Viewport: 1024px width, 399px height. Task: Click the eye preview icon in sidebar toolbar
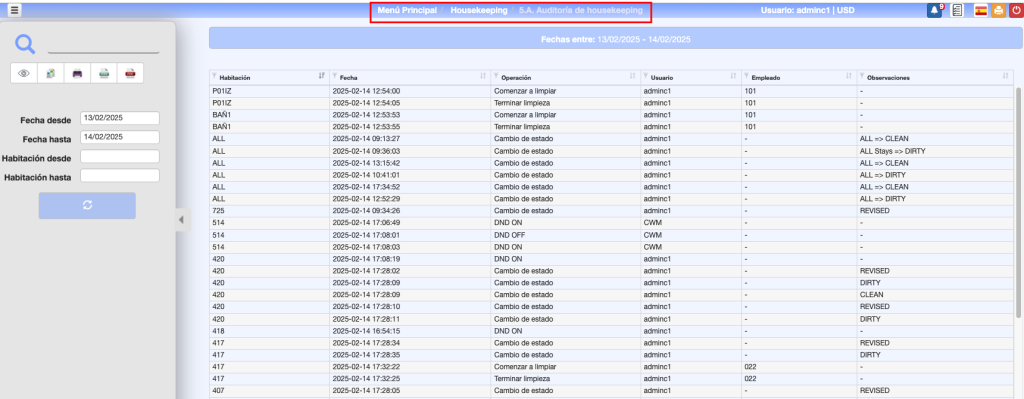point(24,73)
